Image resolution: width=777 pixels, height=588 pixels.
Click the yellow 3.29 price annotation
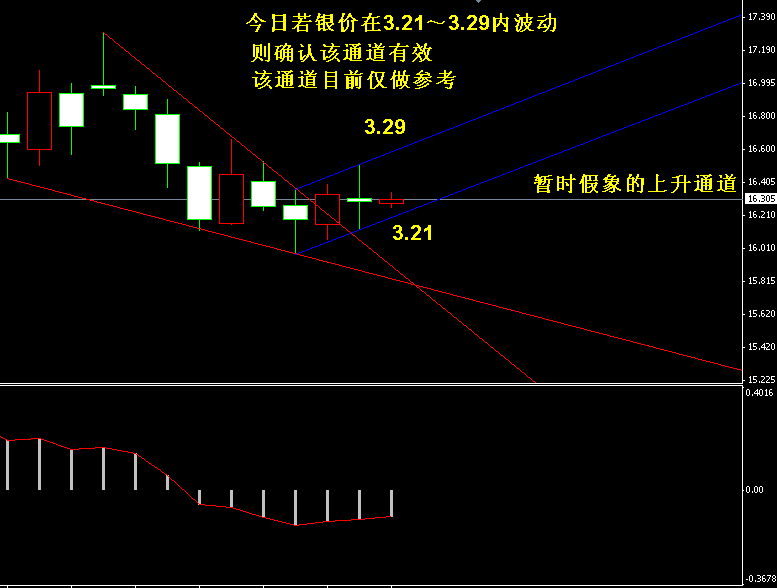click(x=384, y=127)
